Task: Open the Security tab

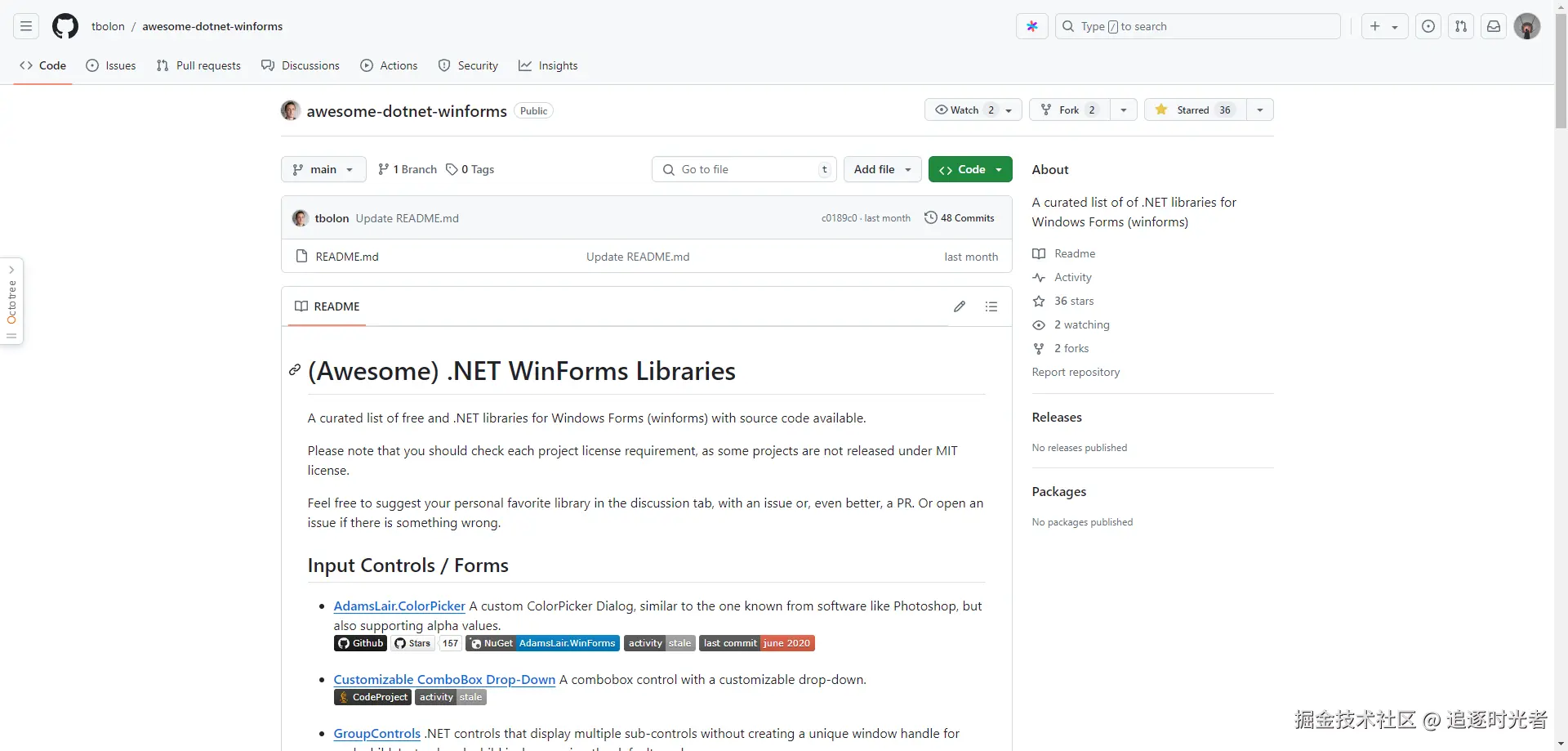Action: [x=468, y=65]
